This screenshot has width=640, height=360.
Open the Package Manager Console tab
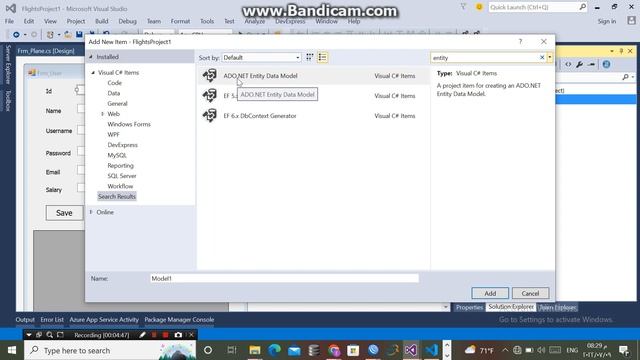pyautogui.click(x=179, y=320)
